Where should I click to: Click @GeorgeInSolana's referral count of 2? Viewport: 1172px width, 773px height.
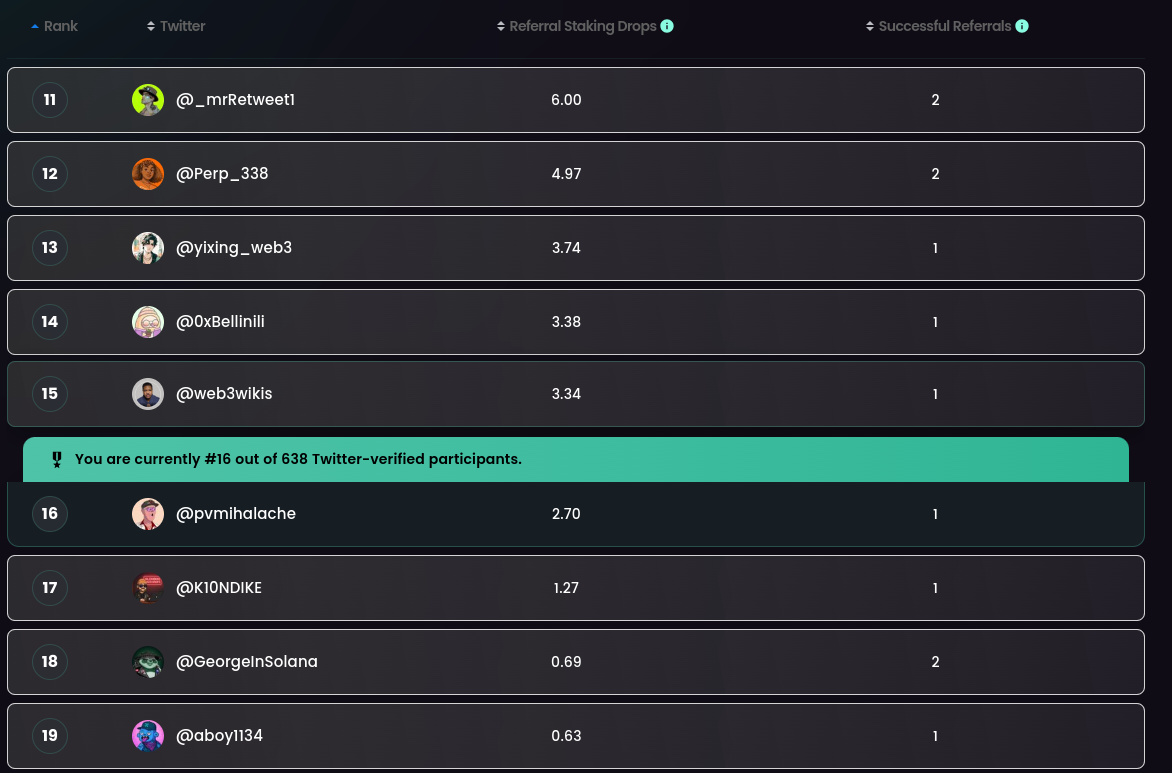tap(936, 662)
